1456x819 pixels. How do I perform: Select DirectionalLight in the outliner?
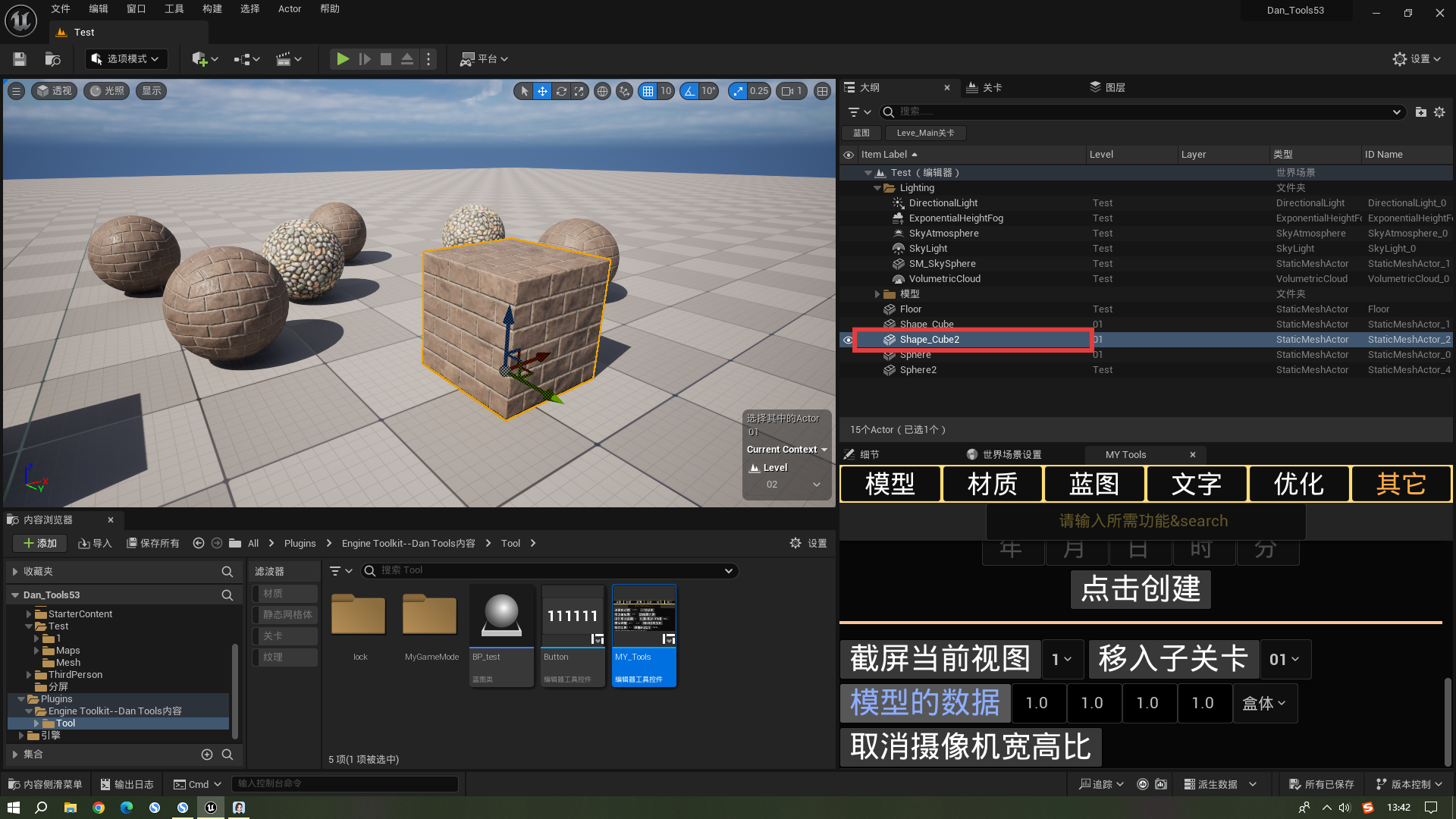[943, 203]
